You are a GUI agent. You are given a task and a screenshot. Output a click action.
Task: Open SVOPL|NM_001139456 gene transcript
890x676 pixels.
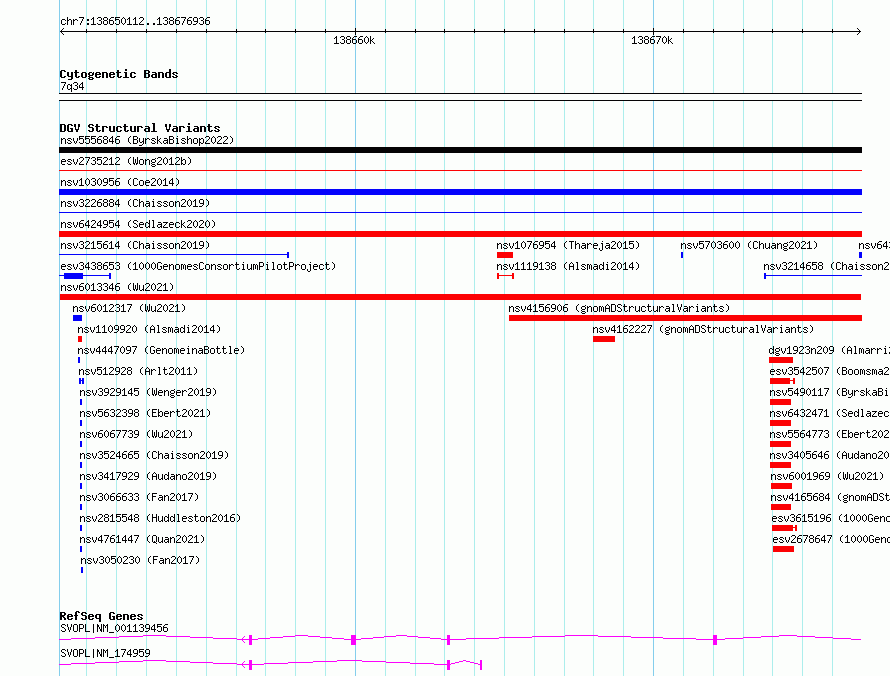point(114,628)
